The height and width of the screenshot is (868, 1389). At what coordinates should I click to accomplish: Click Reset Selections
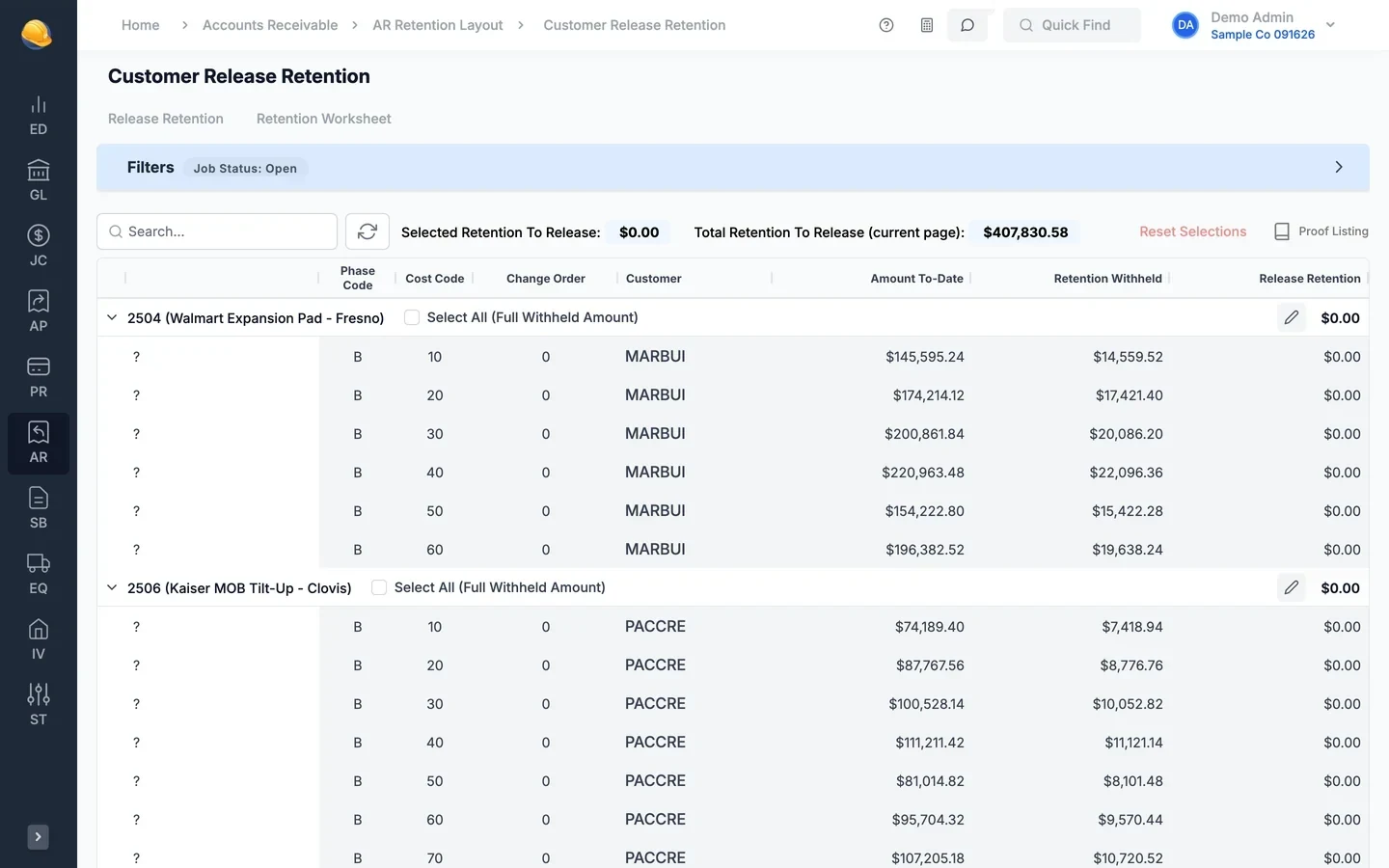point(1193,231)
